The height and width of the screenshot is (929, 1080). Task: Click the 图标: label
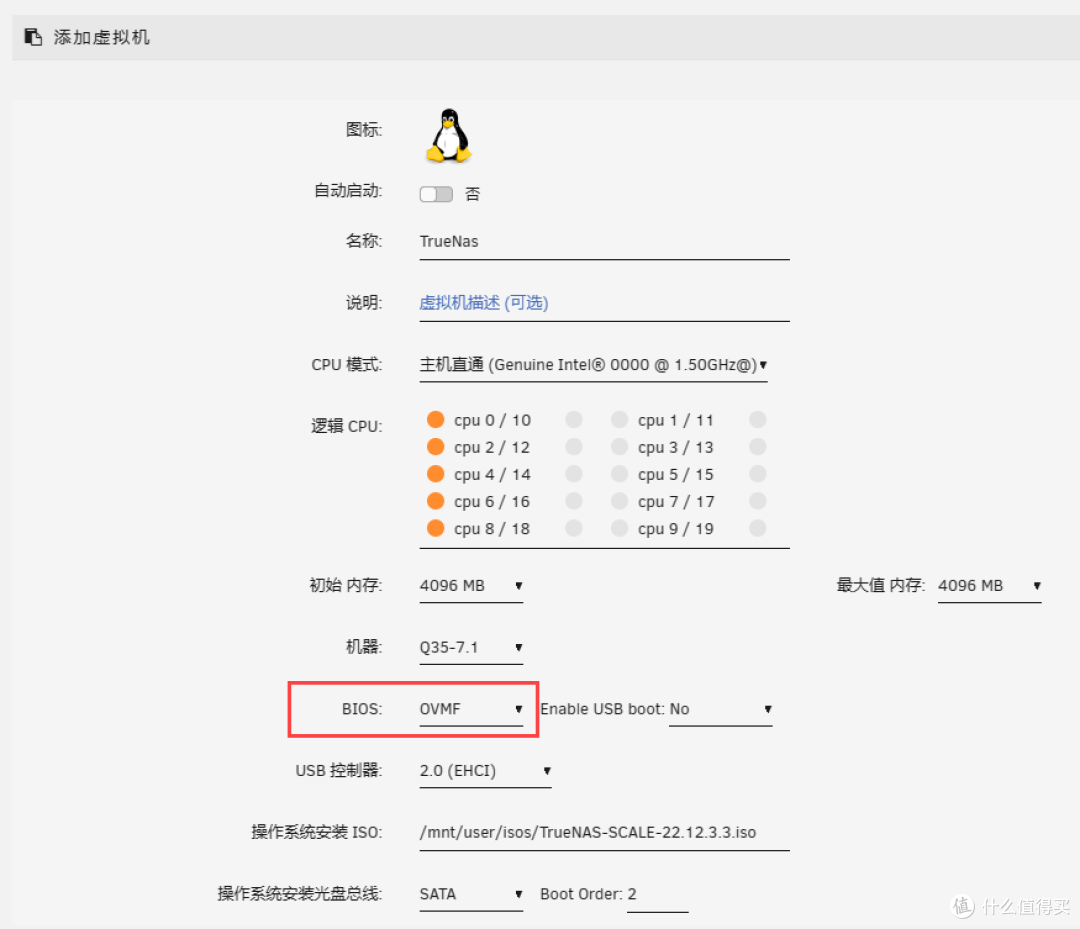coord(364,129)
